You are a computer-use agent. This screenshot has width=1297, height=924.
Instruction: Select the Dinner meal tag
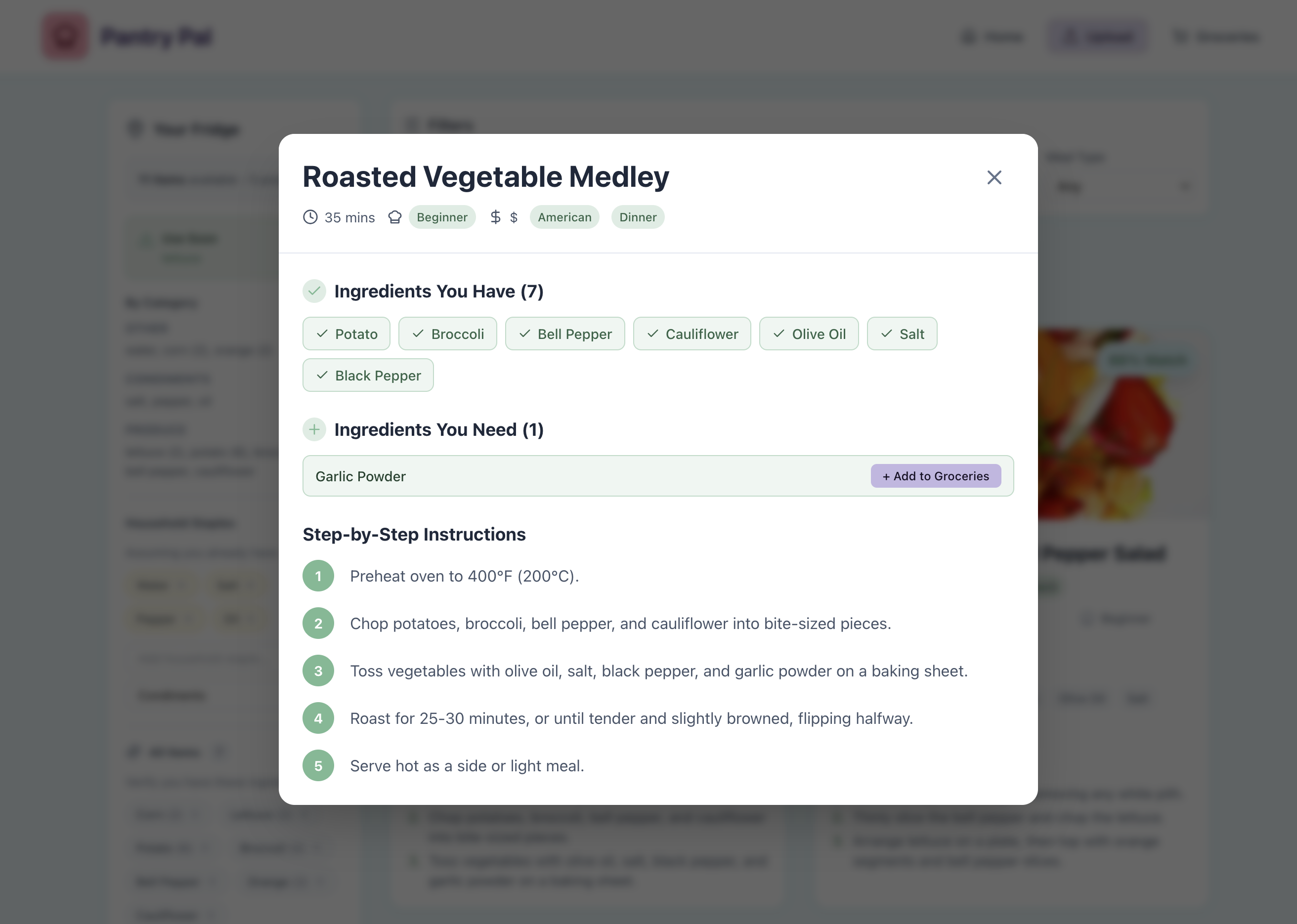(638, 217)
